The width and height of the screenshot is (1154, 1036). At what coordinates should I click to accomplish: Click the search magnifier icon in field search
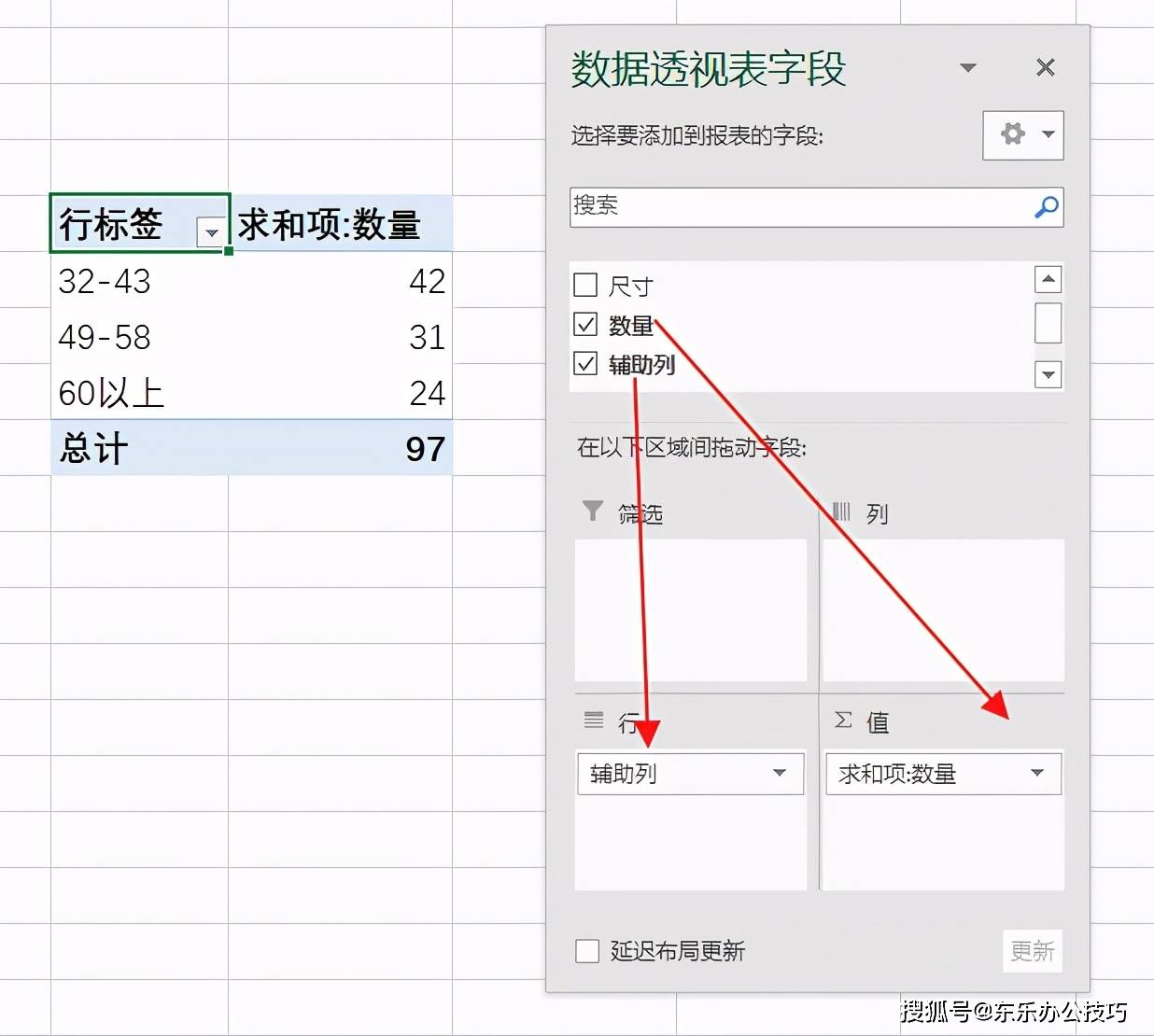1047,207
